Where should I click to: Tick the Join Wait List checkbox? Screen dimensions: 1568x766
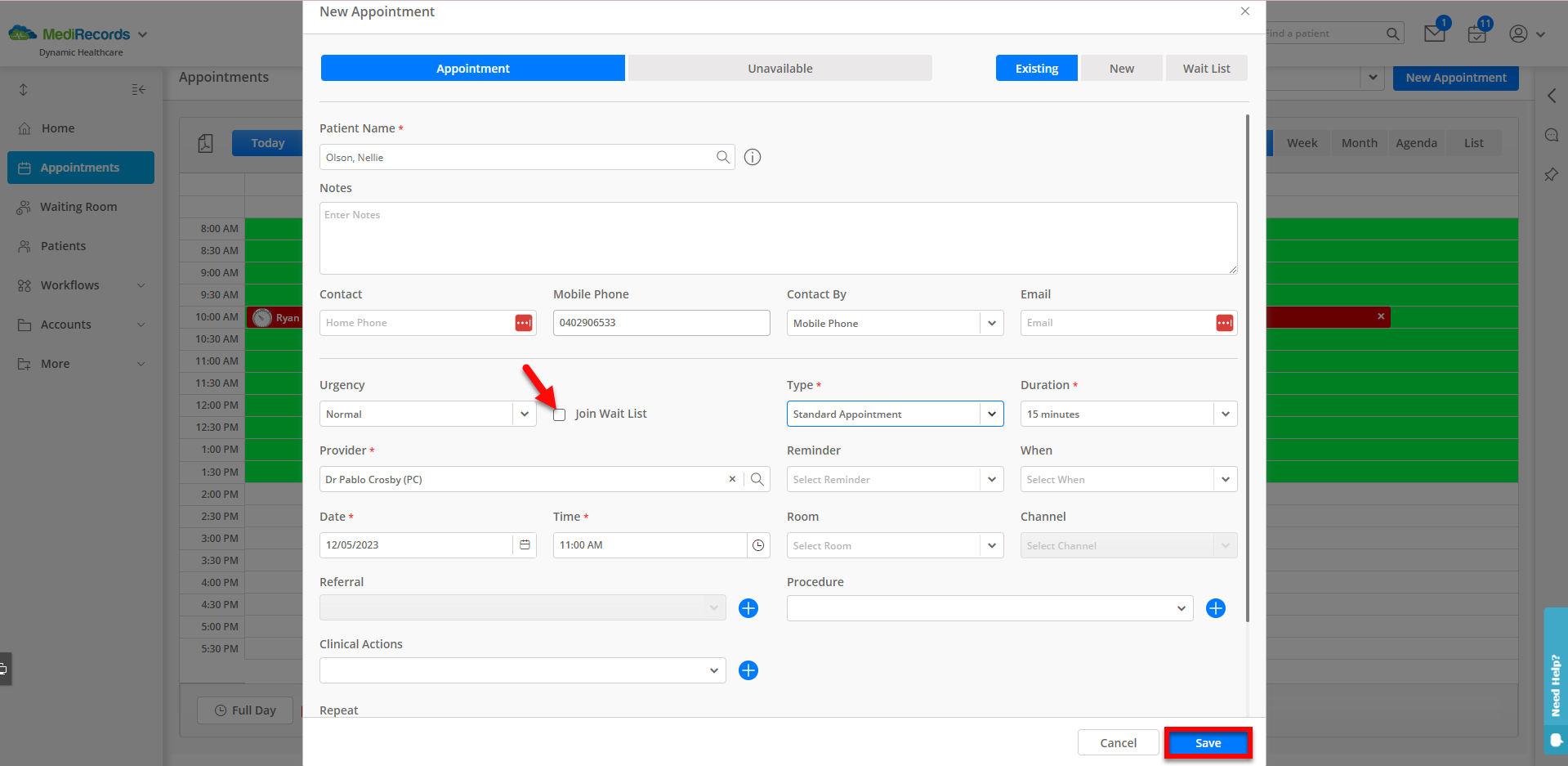click(560, 414)
